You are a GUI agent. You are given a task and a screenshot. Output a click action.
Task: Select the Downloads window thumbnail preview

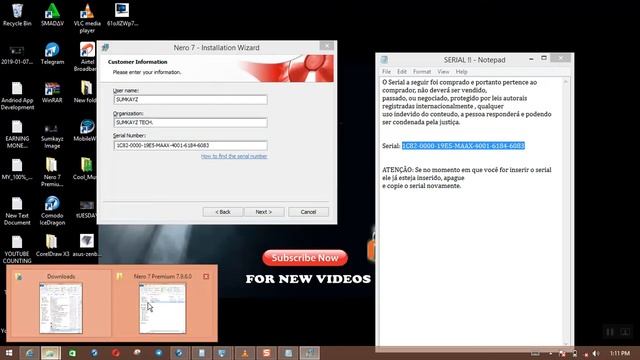tap(61, 308)
